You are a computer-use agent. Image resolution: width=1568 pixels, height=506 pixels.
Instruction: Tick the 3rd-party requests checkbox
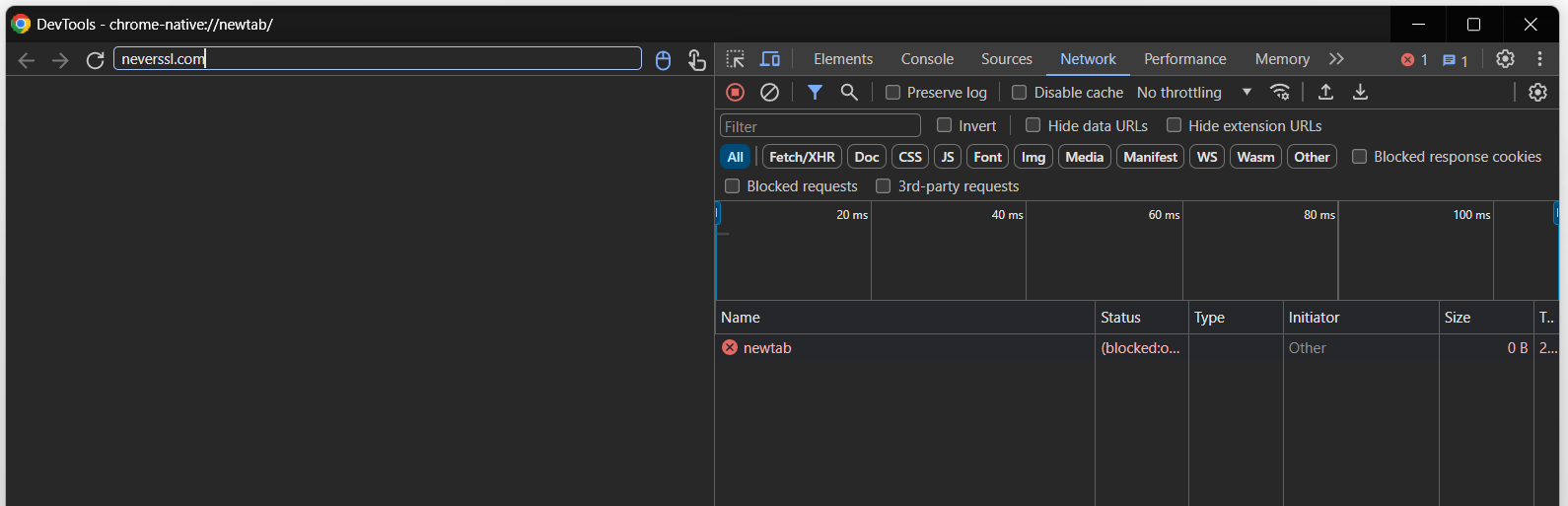click(x=883, y=185)
